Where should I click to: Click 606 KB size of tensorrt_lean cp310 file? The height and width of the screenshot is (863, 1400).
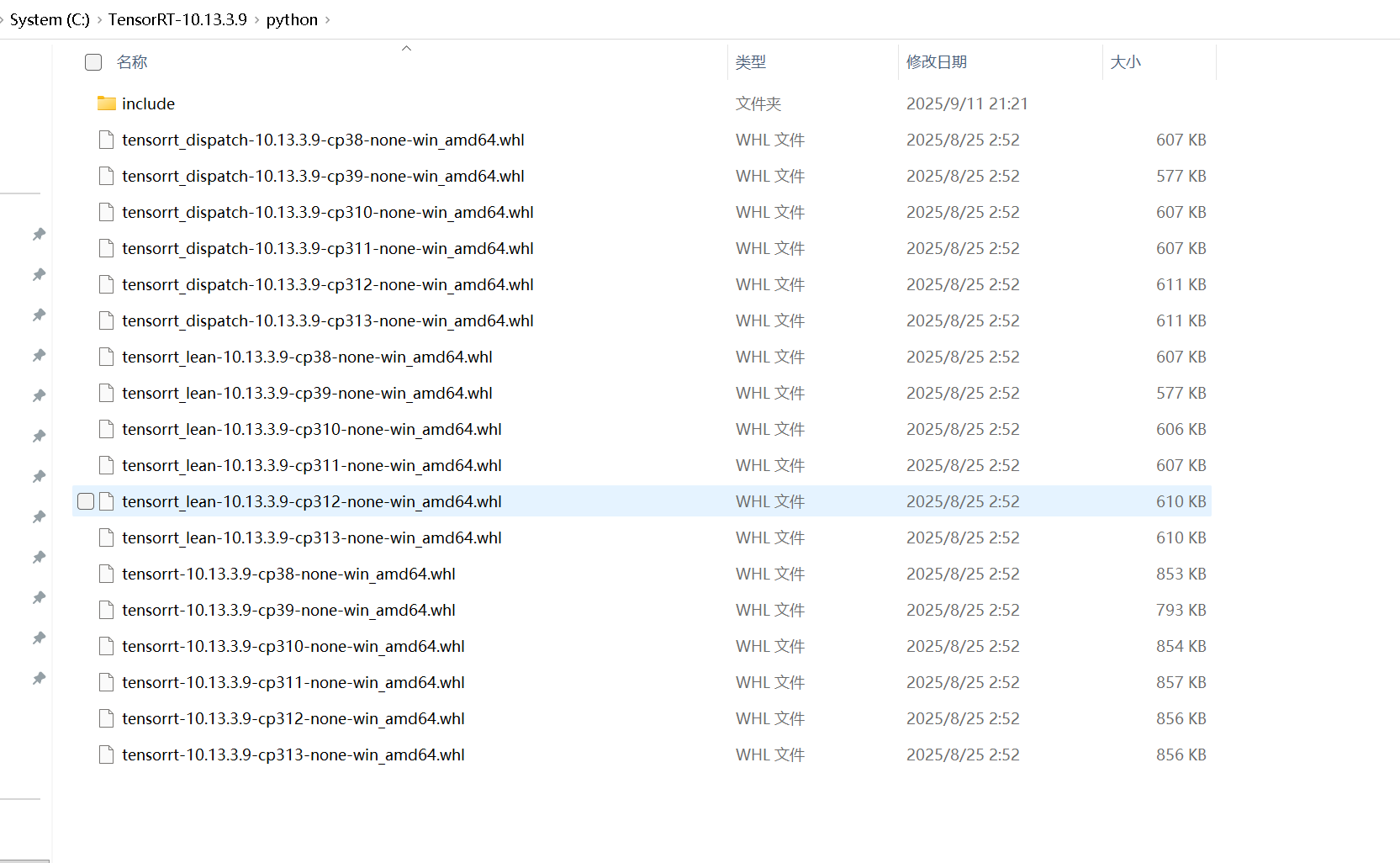1181,429
